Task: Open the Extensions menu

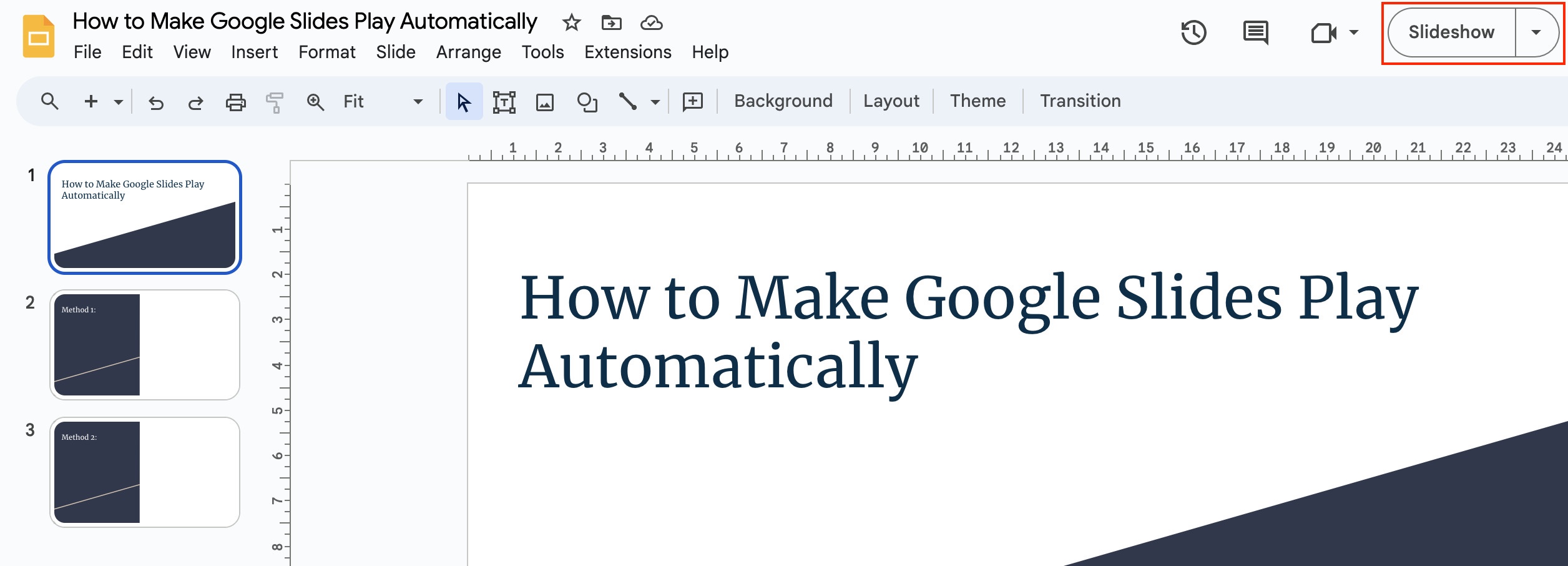Action: click(x=628, y=52)
